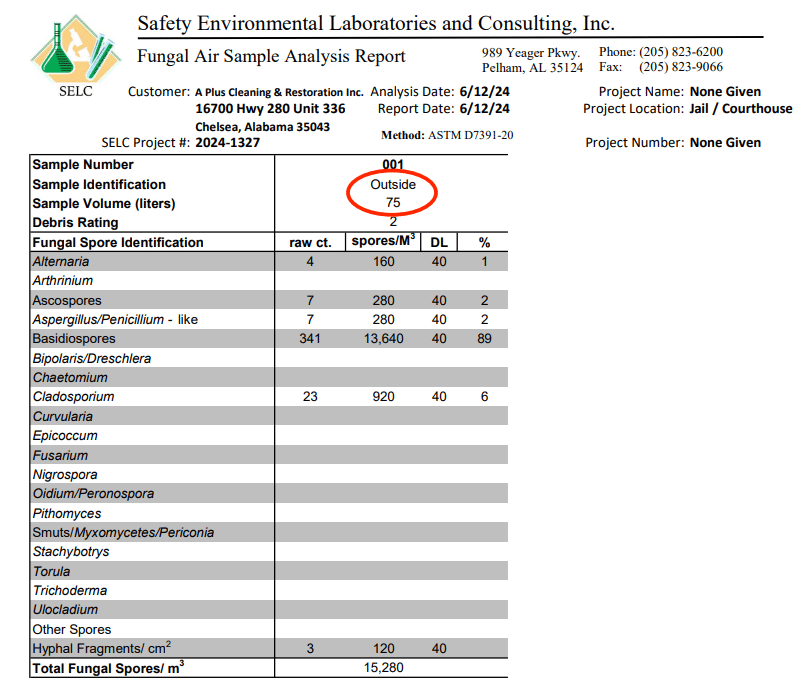The height and width of the screenshot is (680, 801).
Task: Click the Cladosporium raw count 23
Action: point(310,397)
